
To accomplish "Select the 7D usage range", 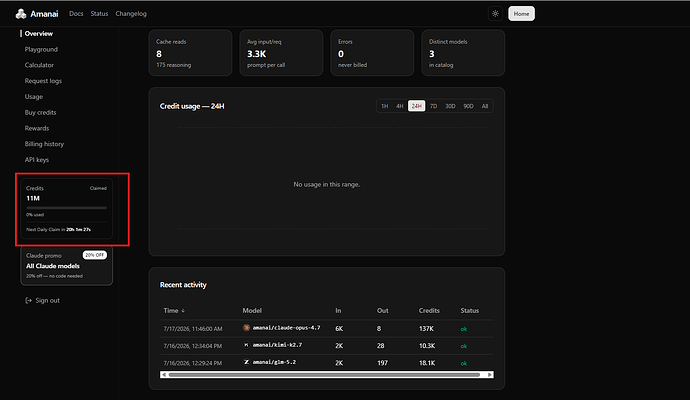I will pyautogui.click(x=433, y=106).
